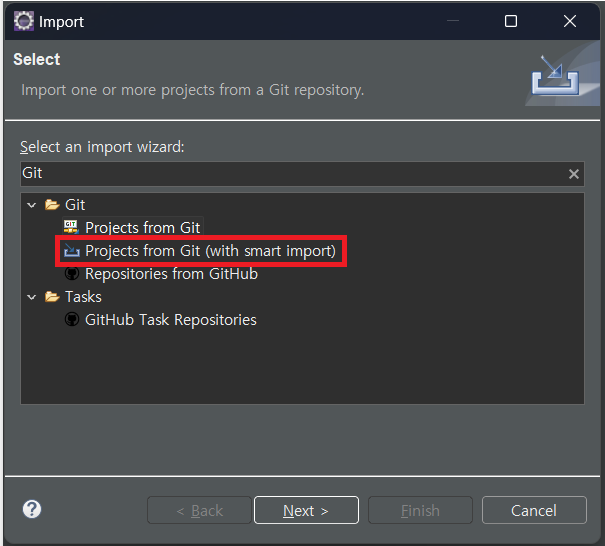The height and width of the screenshot is (546, 605).
Task: Select GitHub Task Repositories entry
Action: tap(171, 320)
